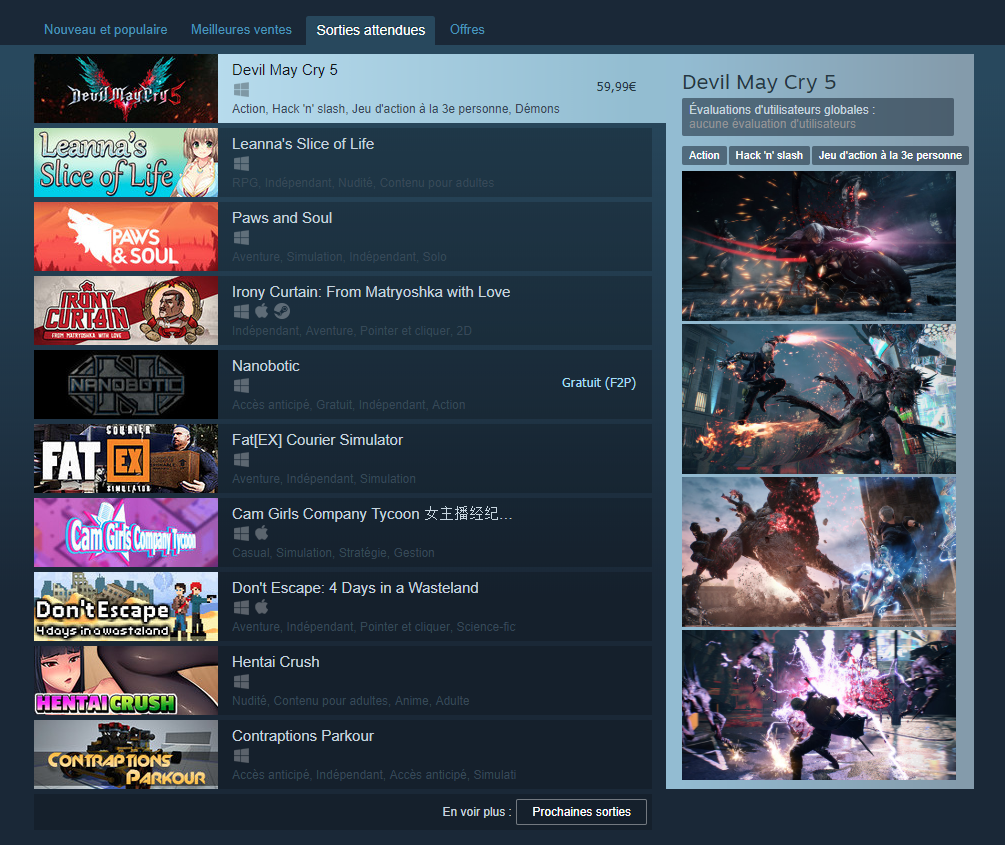1005x845 pixels.
Task: Click the Devil May Cry 5 heading in preview panel
Action: [759, 82]
